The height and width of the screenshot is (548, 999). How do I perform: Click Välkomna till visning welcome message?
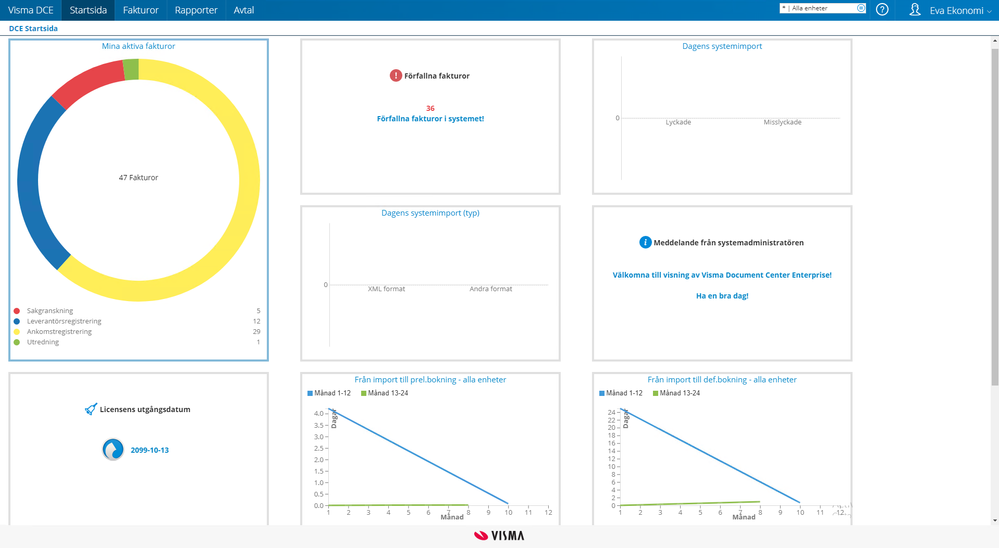(722, 275)
